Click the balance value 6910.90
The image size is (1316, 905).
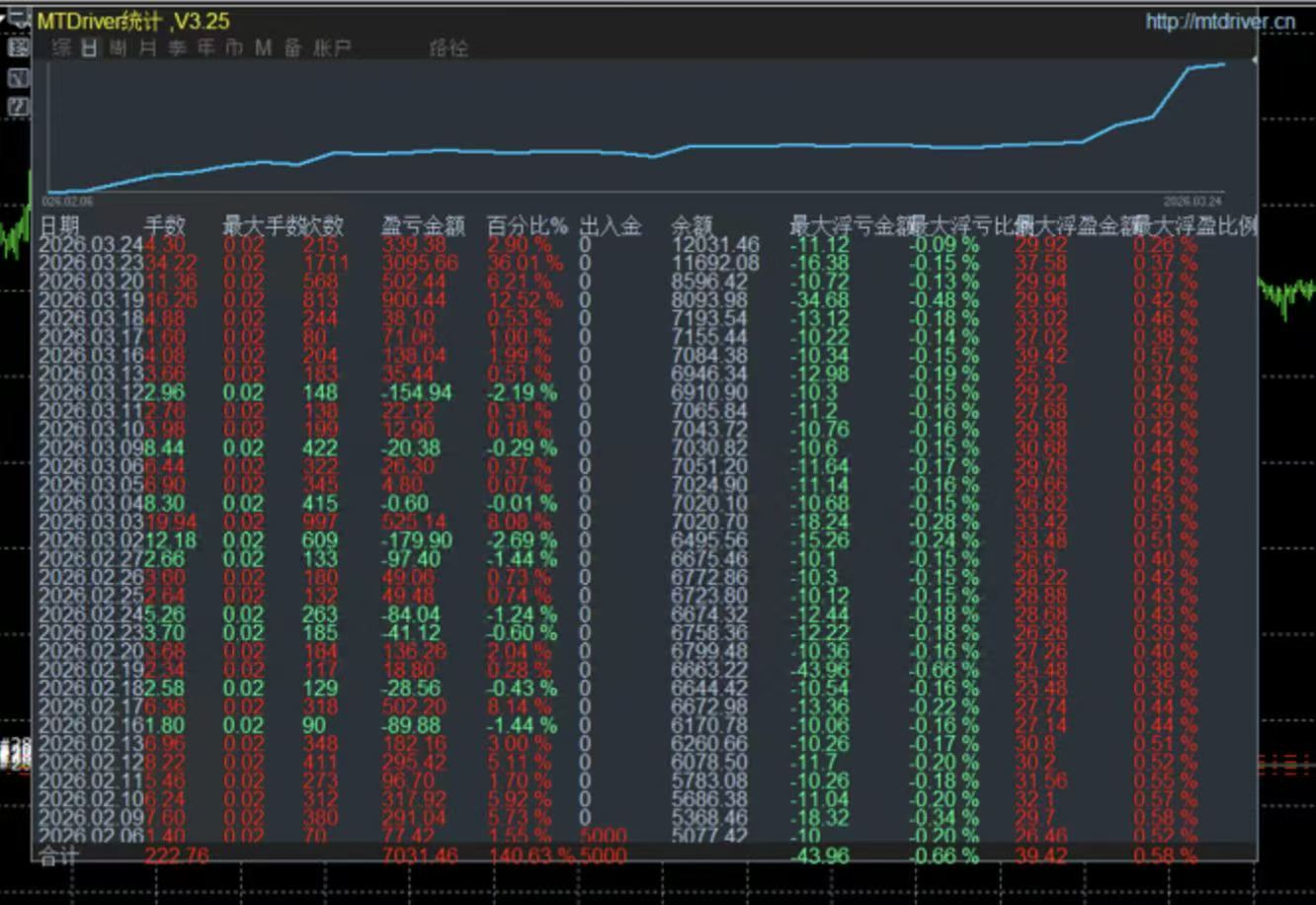[x=710, y=392]
